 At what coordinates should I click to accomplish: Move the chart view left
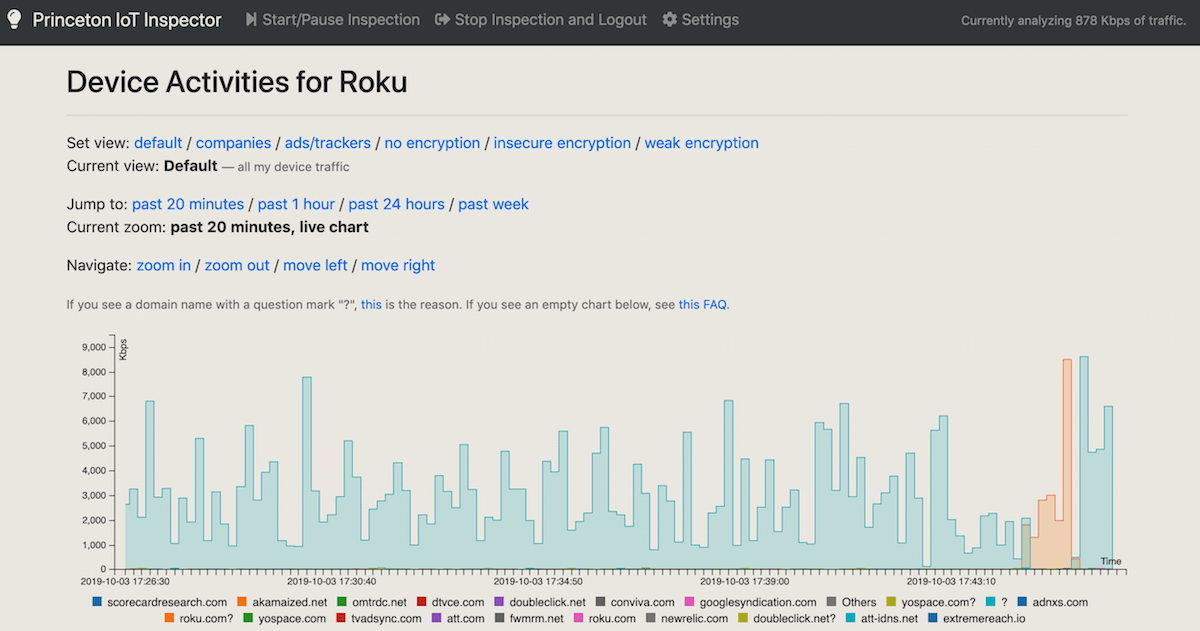pyautogui.click(x=315, y=265)
